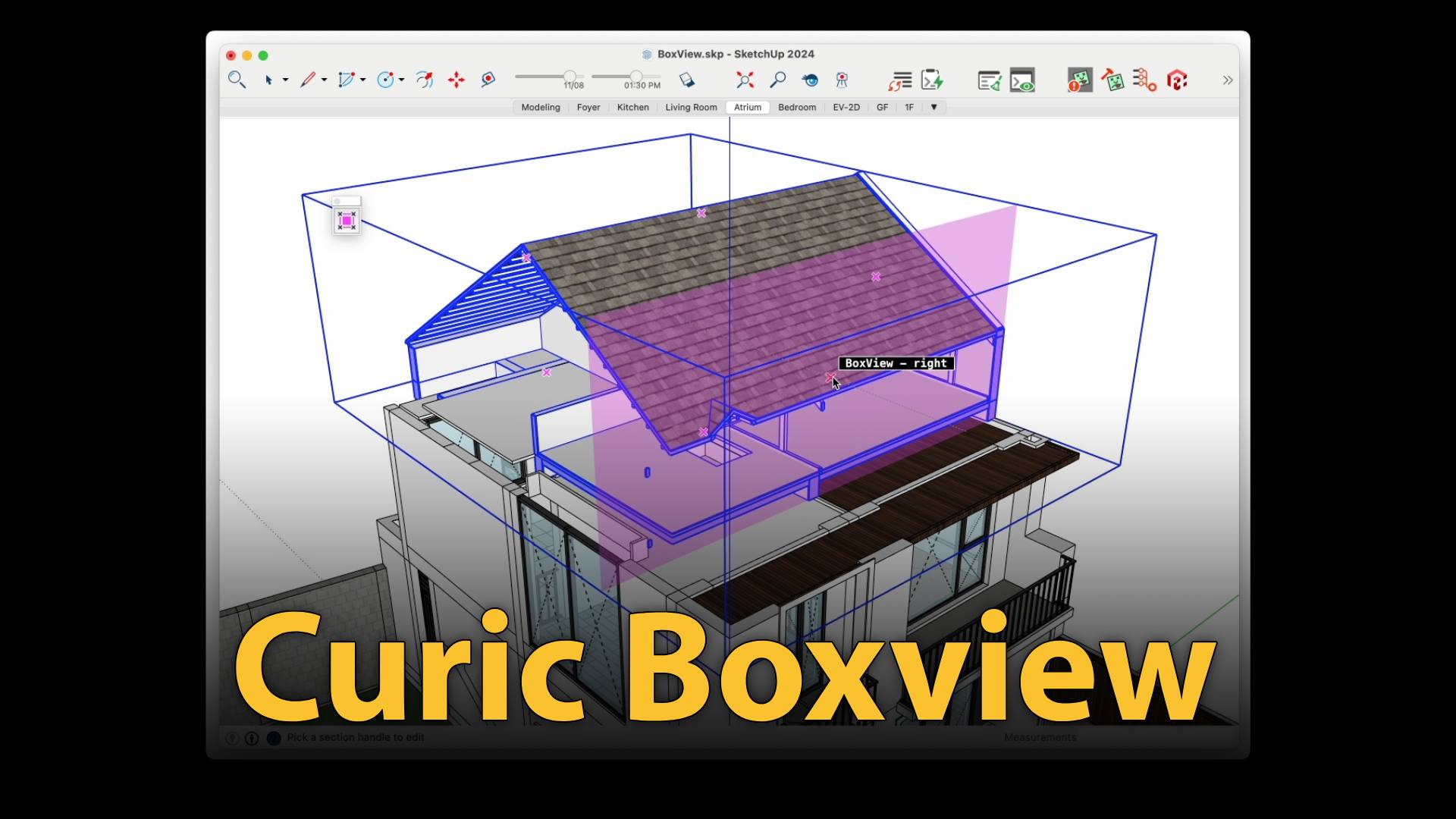Open the Bedroom scene tab
Image resolution: width=1456 pixels, height=819 pixels.
click(x=797, y=107)
